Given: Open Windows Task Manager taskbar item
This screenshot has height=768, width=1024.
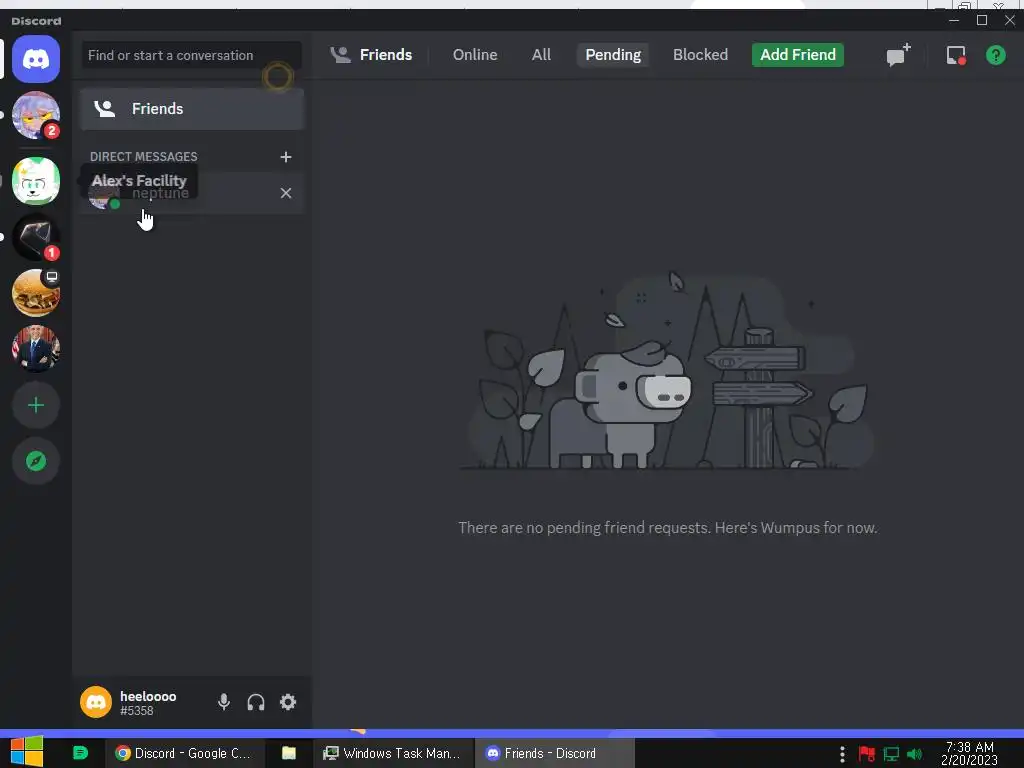Looking at the screenshot, I should tap(393, 753).
